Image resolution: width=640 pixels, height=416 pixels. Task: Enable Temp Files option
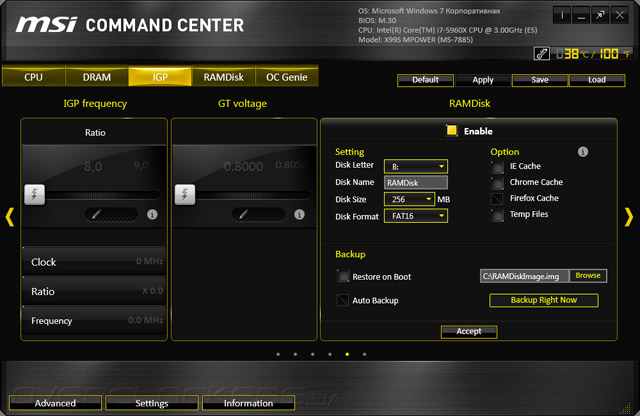point(497,215)
